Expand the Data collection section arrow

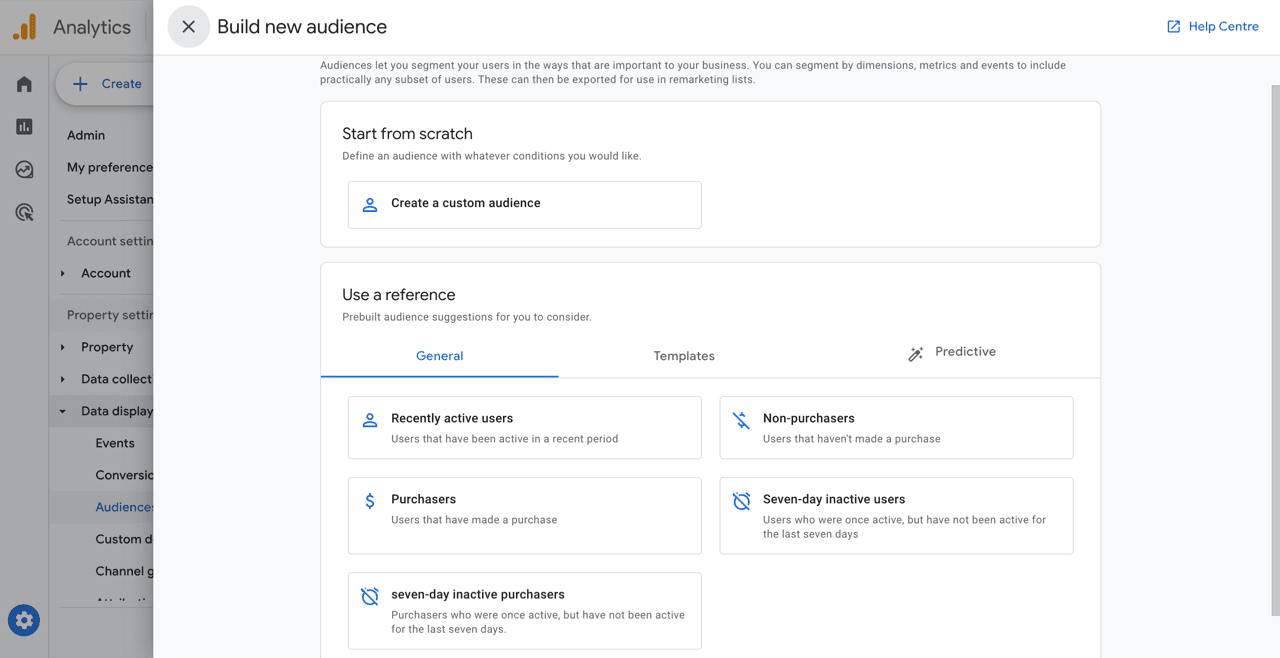pos(63,379)
